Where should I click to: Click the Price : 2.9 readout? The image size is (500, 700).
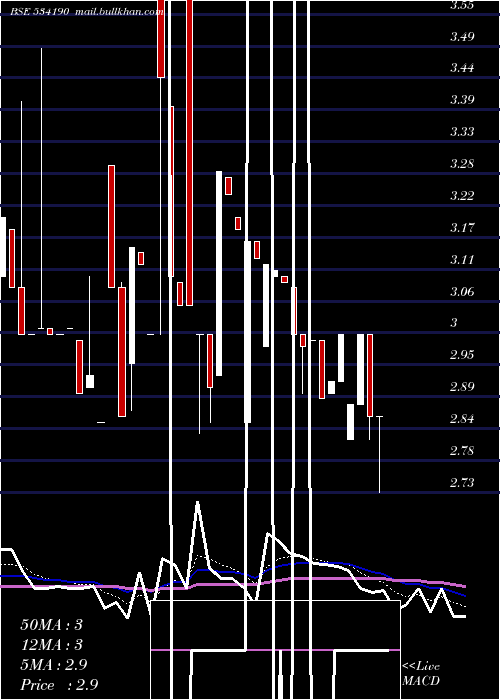[x=59, y=685]
